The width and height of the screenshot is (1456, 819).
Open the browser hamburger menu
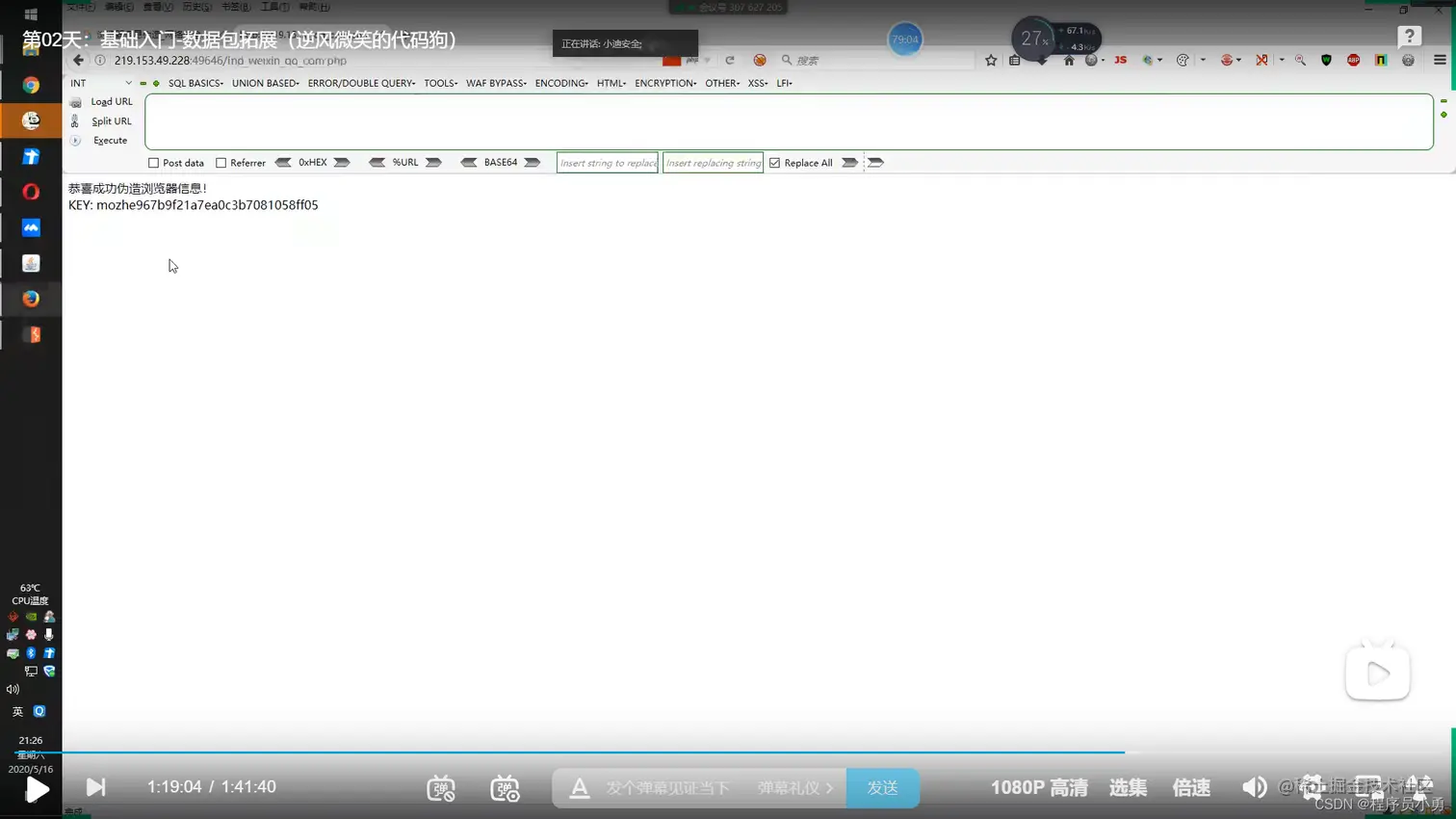tap(1440, 60)
